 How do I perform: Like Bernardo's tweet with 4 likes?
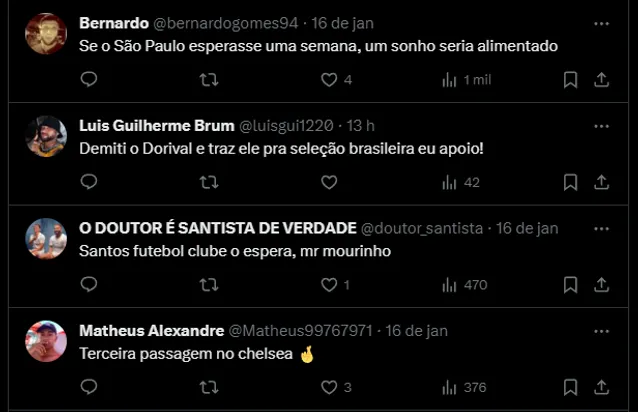pos(329,80)
